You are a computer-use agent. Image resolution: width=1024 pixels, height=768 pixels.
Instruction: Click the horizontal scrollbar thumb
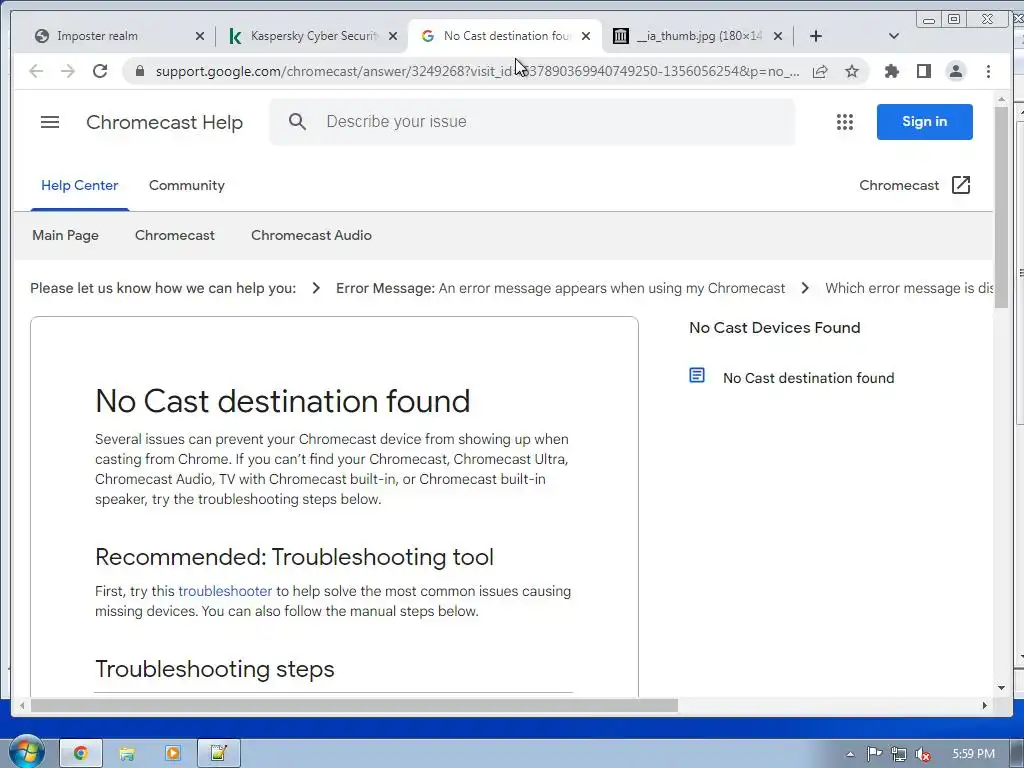(354, 705)
